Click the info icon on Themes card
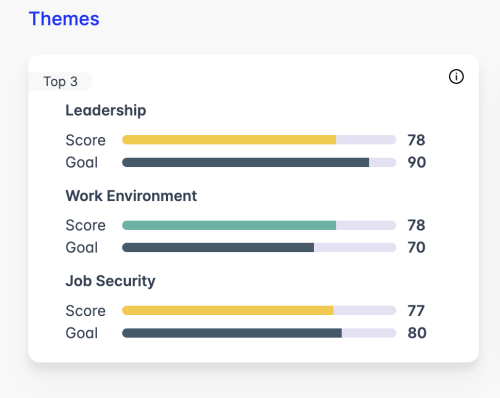 [456, 77]
